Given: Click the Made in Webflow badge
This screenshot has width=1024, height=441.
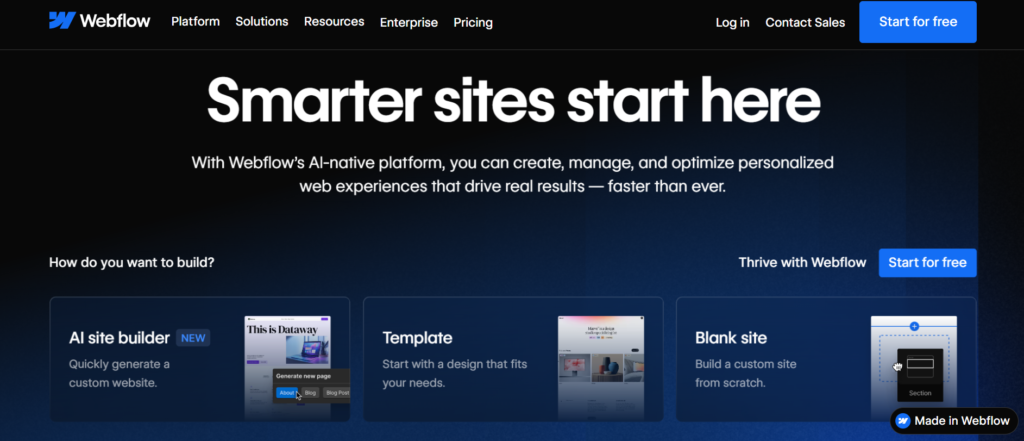Looking at the screenshot, I should point(954,421).
